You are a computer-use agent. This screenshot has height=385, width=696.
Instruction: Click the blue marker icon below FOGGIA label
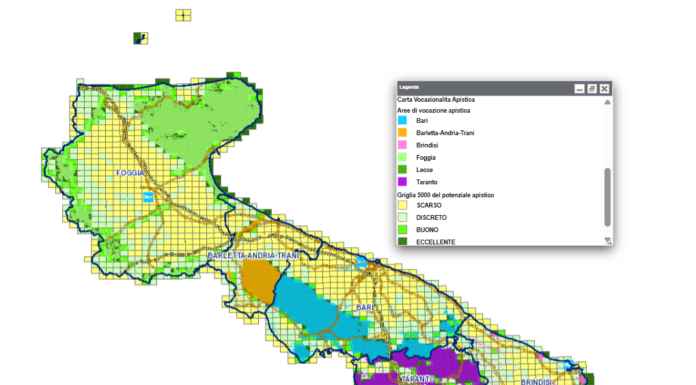[148, 197]
